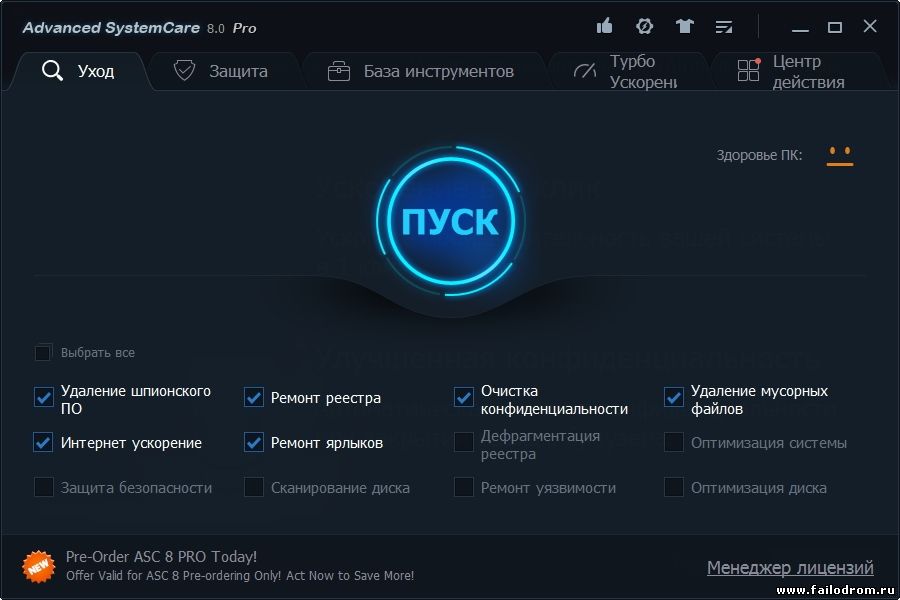Close the Advanced SystemCare window
Screen dimensions: 900x600
tap(870, 26)
